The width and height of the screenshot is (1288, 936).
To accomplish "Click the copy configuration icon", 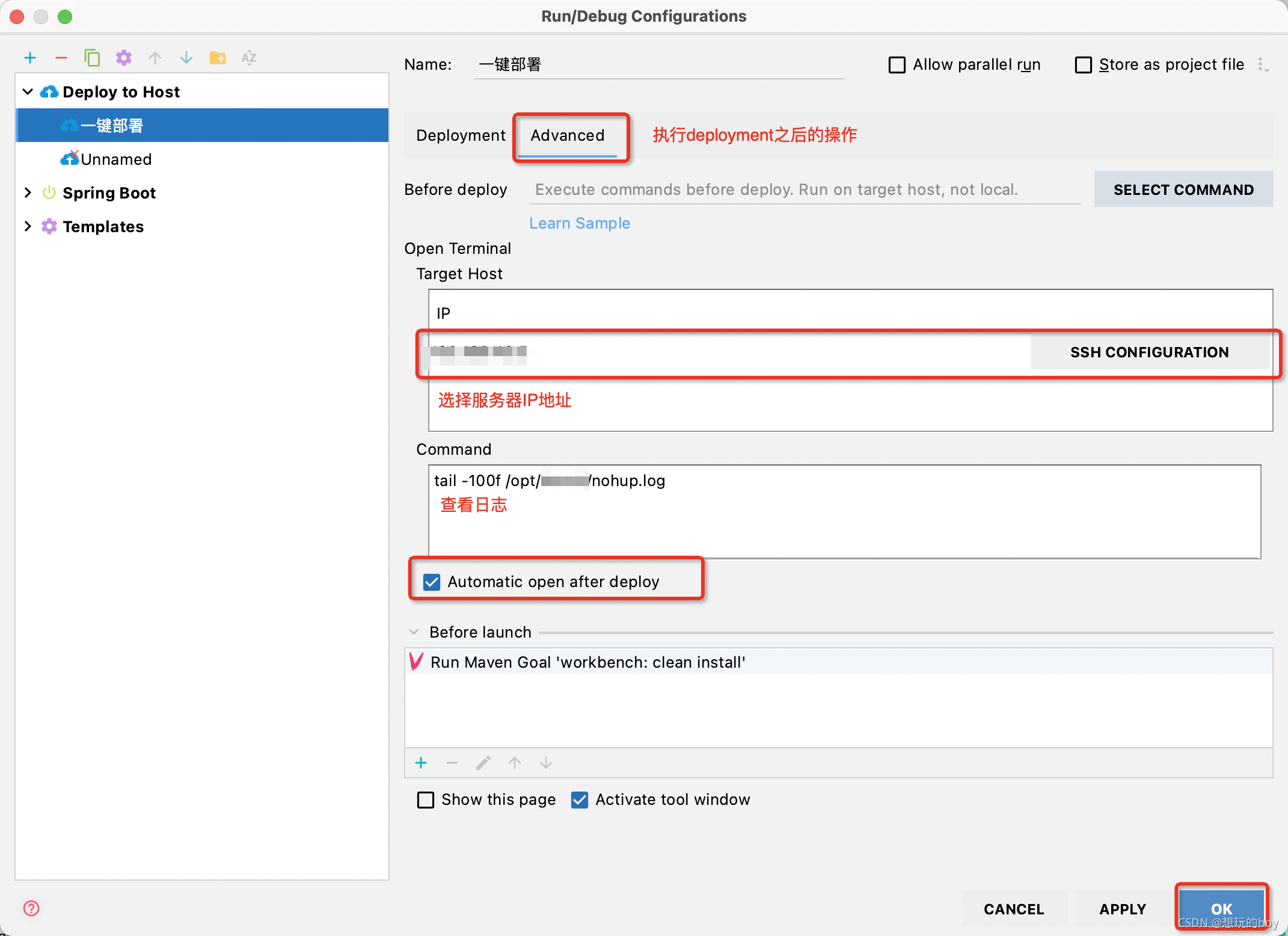I will (92, 58).
